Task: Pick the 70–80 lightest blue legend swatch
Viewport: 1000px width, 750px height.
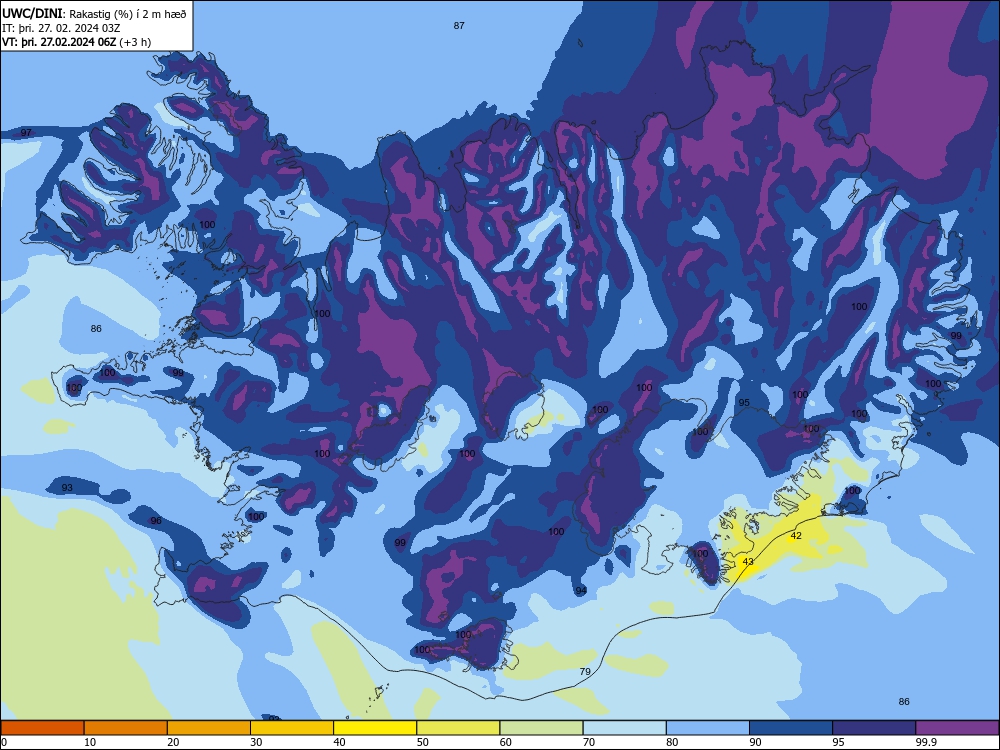Action: [x=624, y=728]
